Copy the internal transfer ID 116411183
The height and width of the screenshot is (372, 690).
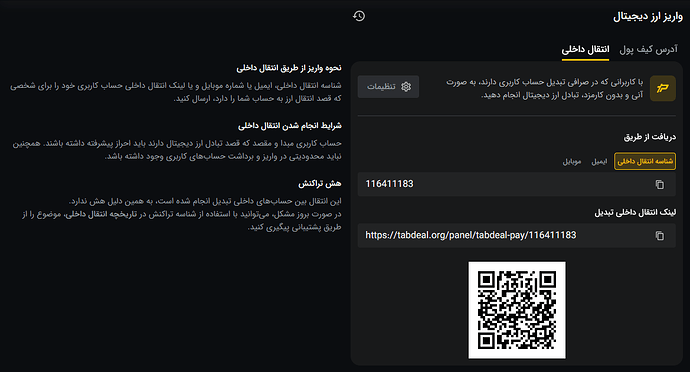(x=659, y=184)
